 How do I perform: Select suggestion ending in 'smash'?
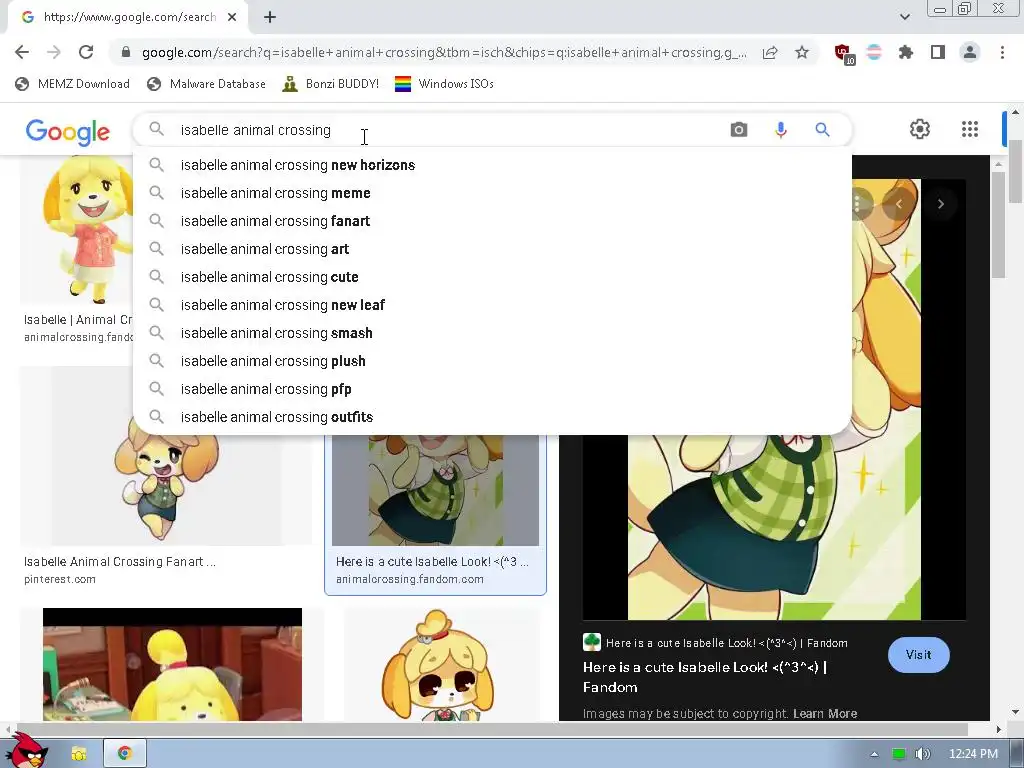492,333
